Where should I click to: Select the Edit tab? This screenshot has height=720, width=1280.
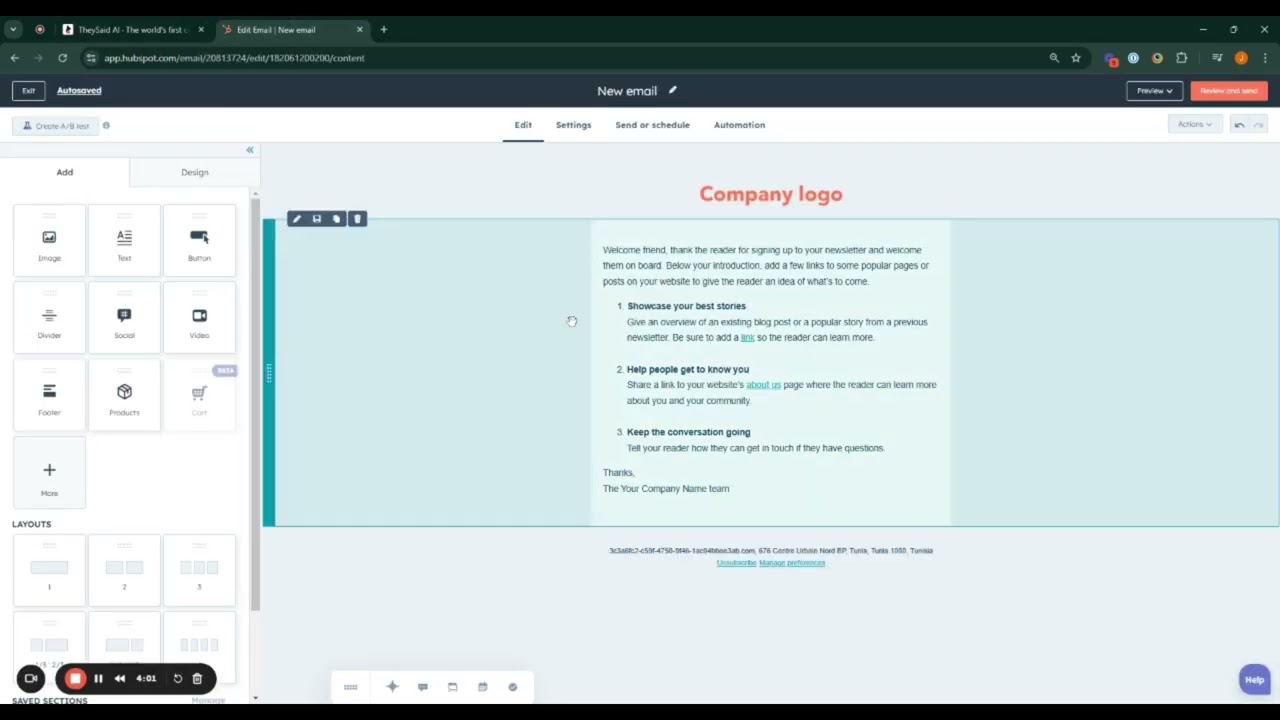coord(523,125)
